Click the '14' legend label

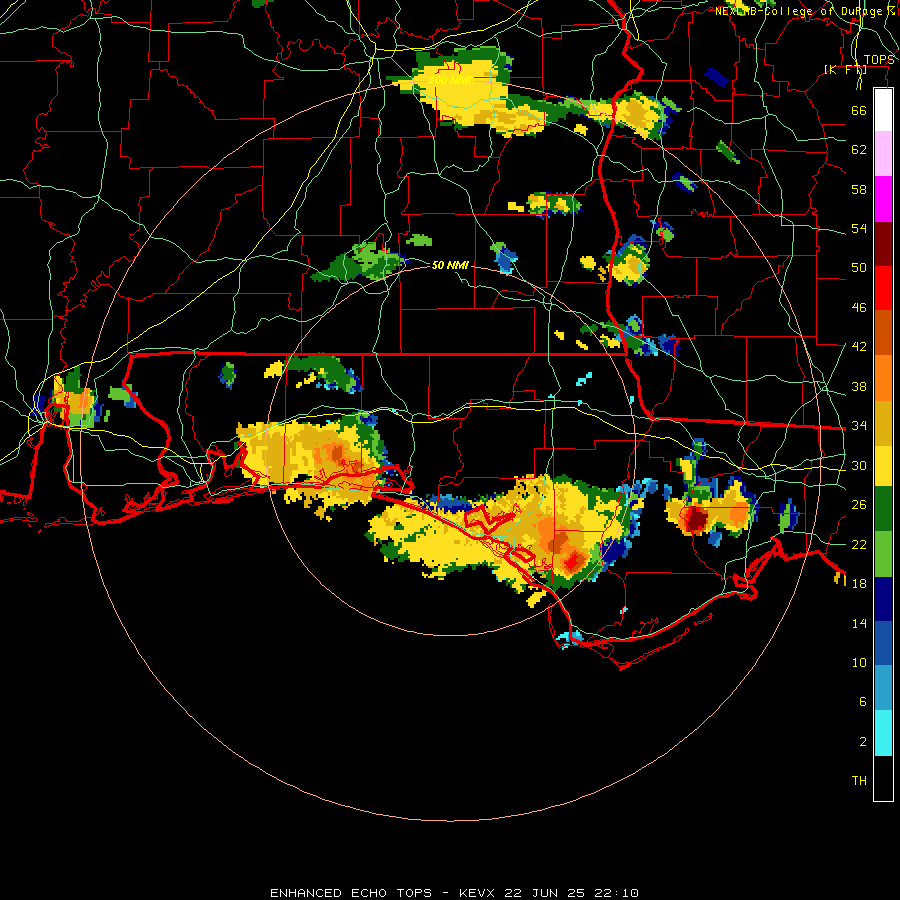859,623
